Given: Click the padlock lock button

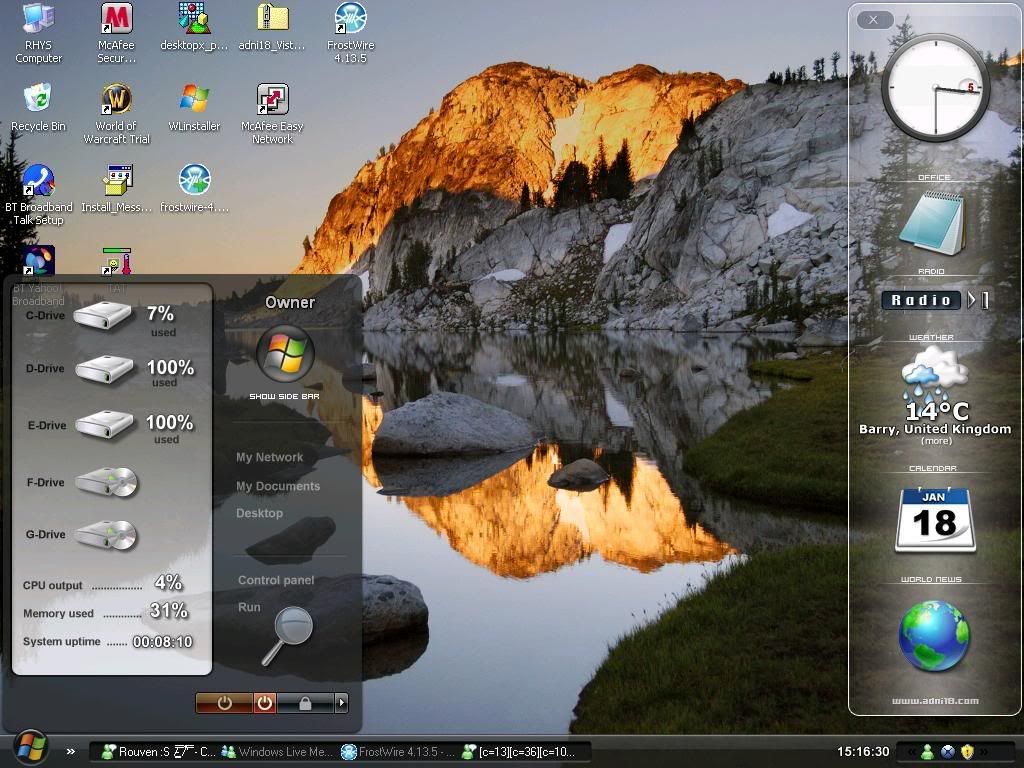Looking at the screenshot, I should pyautogui.click(x=305, y=703).
